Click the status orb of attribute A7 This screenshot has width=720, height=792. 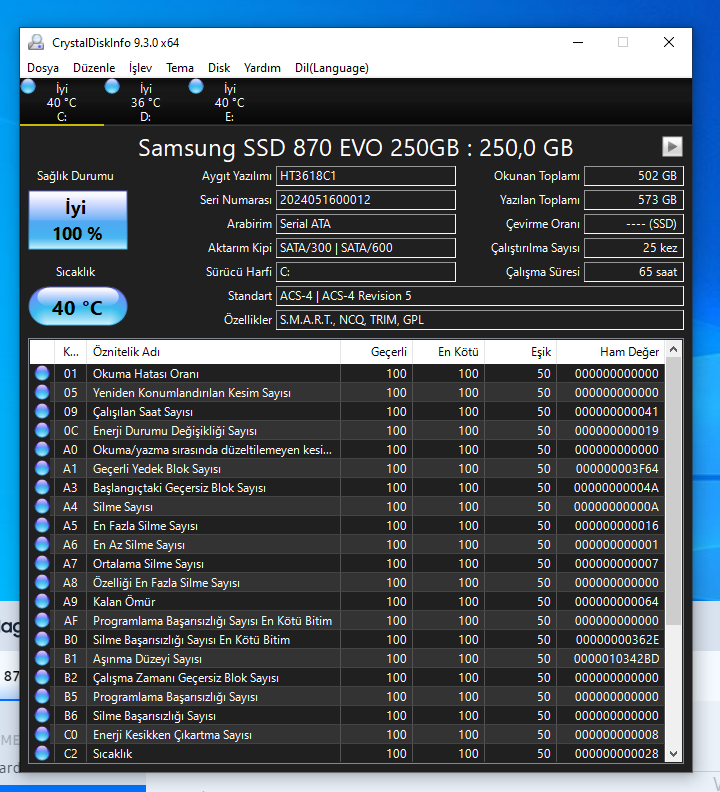42,564
